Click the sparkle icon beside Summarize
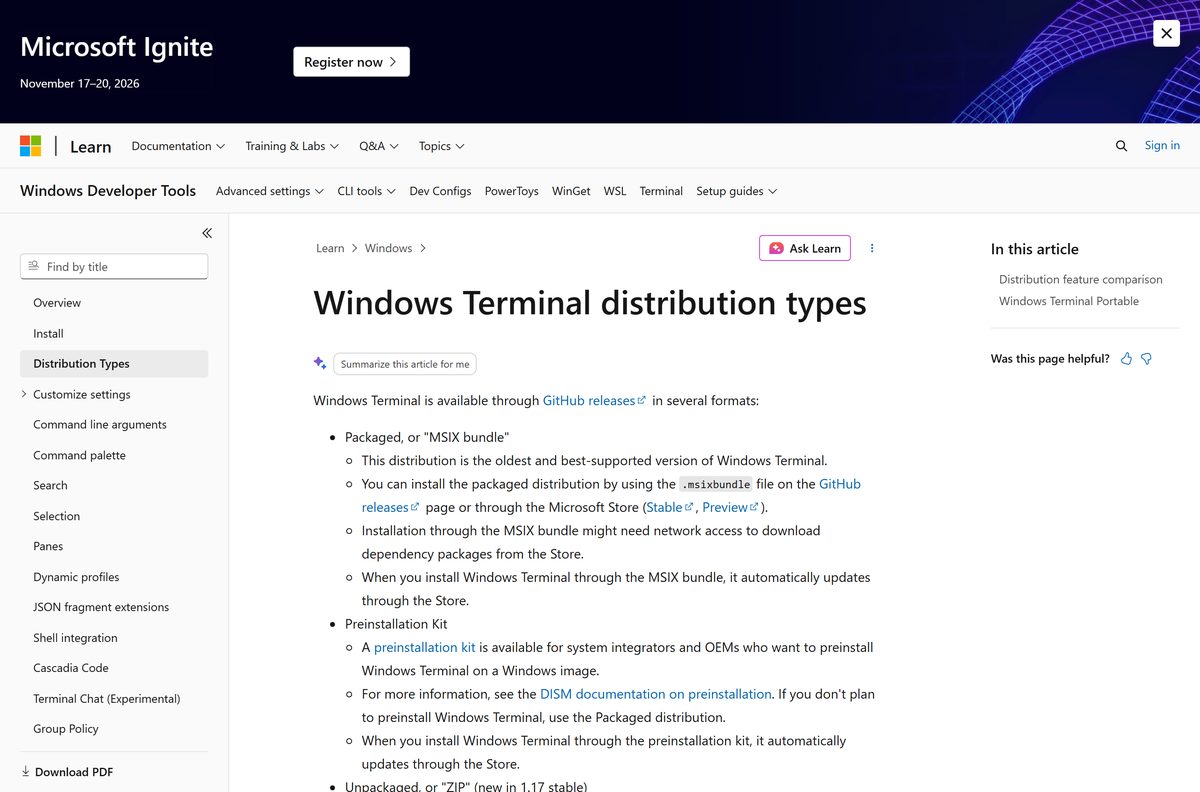Screen dimensions: 1200x792 (320, 363)
